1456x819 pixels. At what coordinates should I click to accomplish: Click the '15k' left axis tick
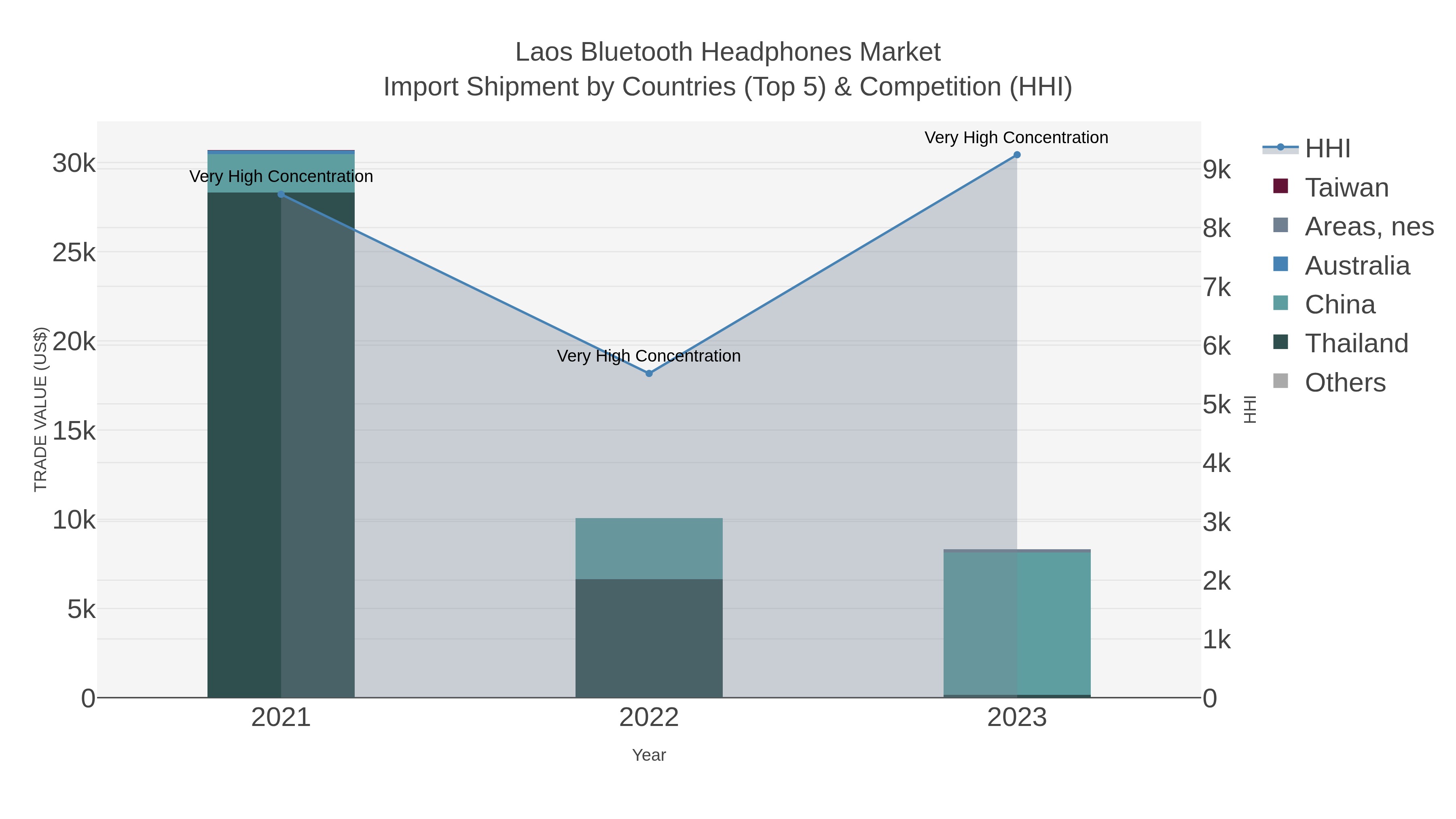pos(74,431)
